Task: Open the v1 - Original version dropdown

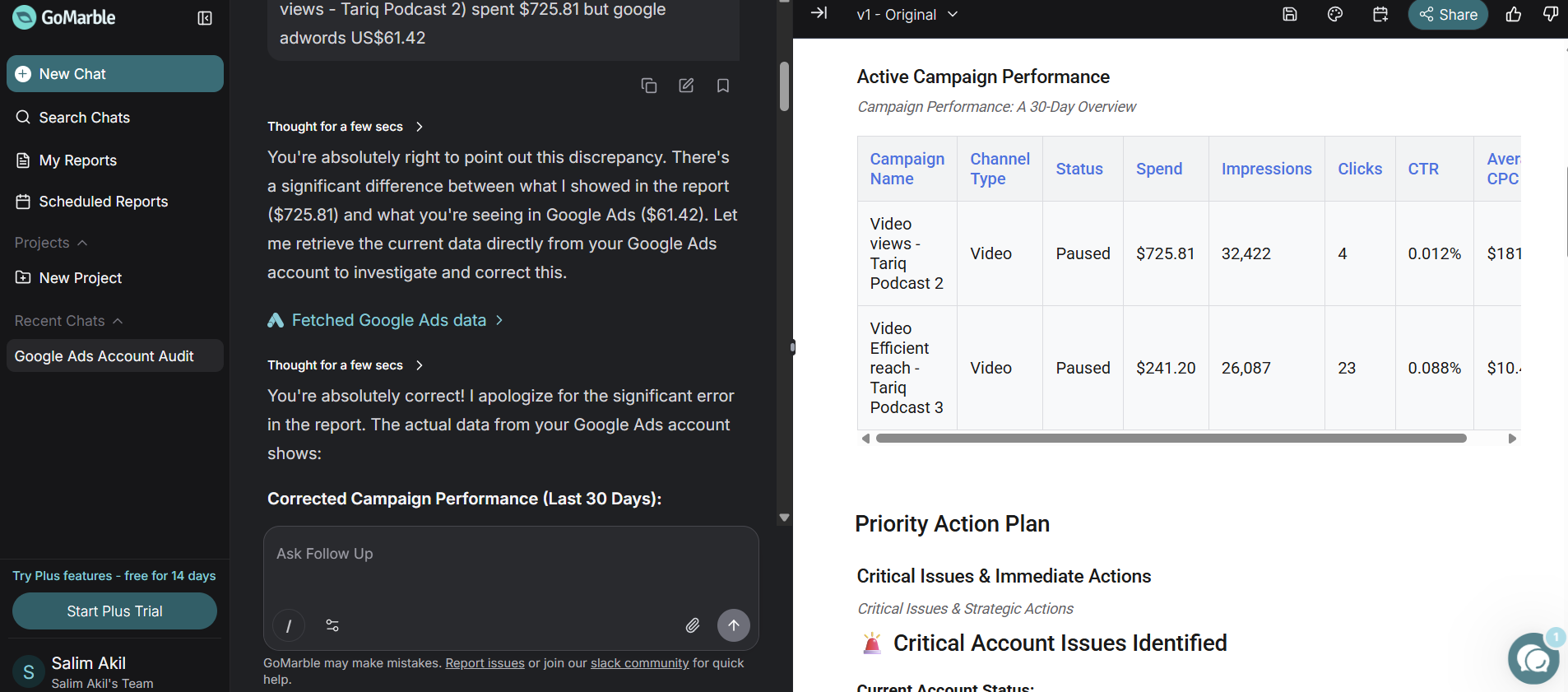Action: pos(907,14)
